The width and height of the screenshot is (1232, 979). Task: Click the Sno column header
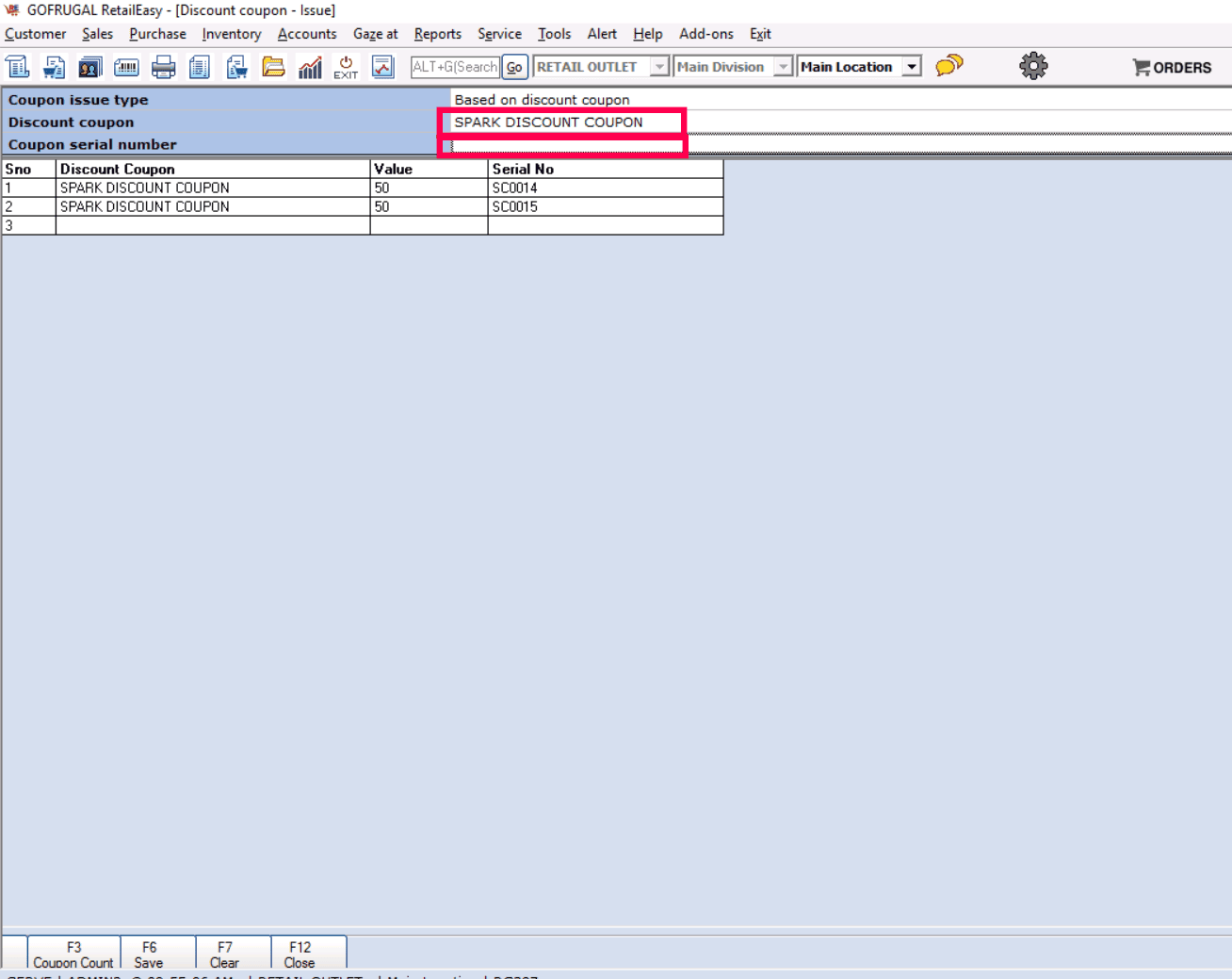tap(29, 170)
